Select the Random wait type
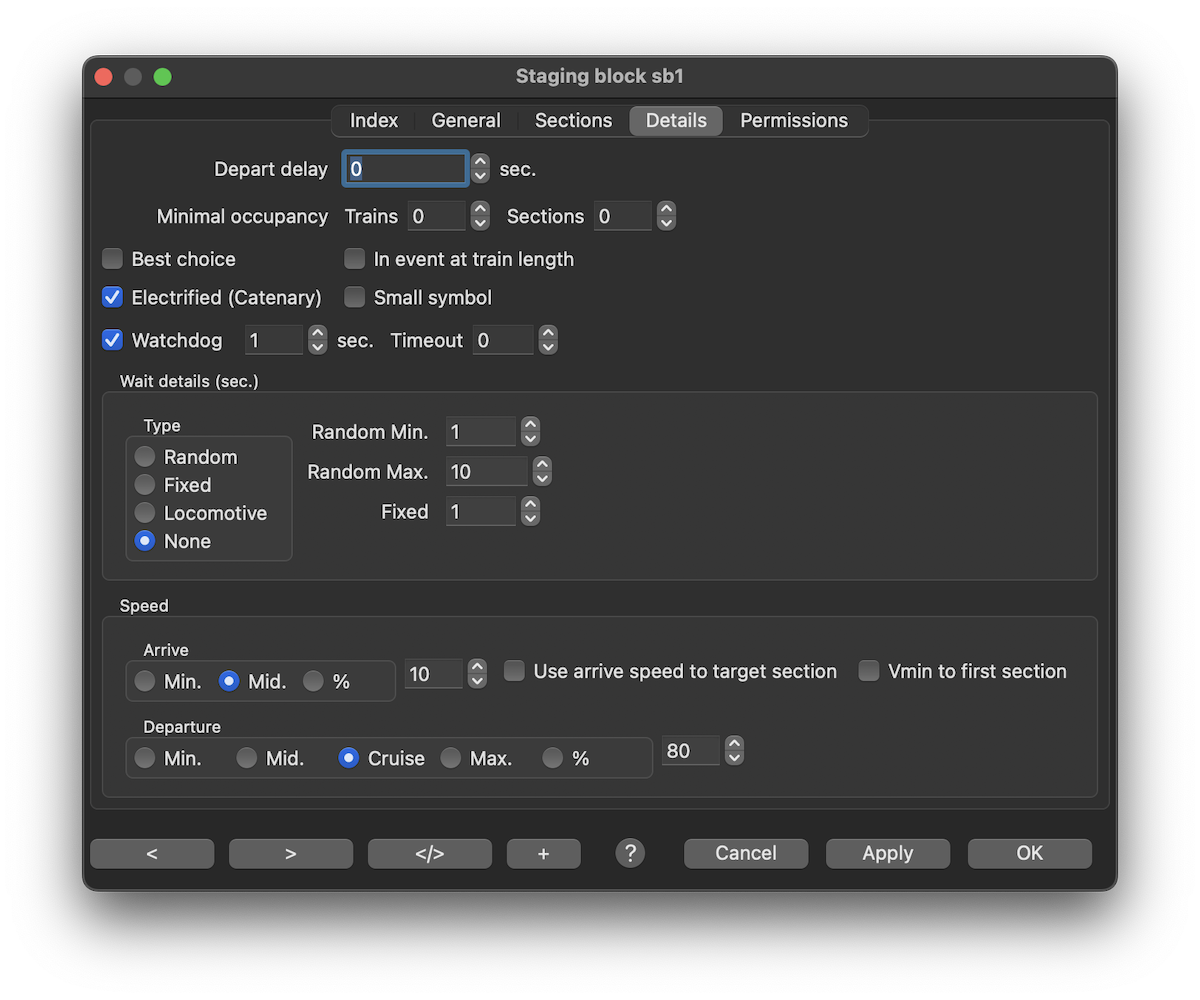The image size is (1200, 1000). (x=146, y=457)
